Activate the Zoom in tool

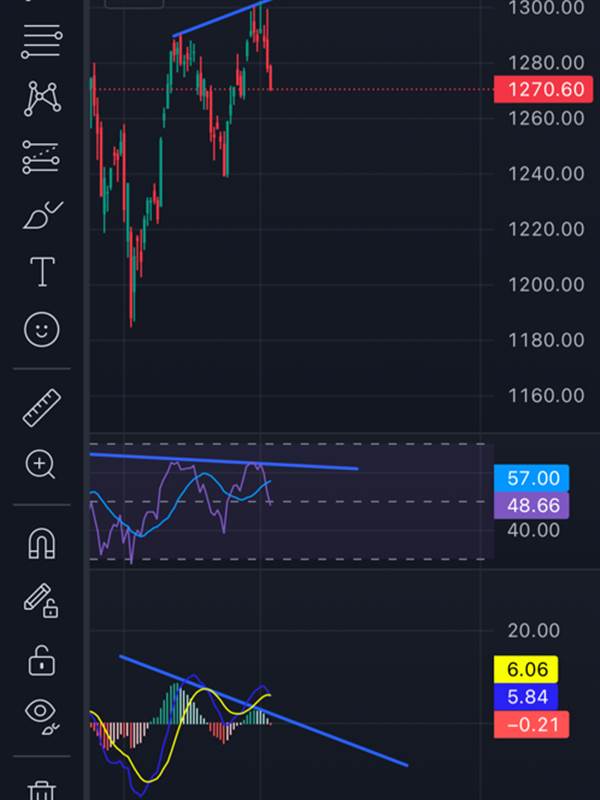40,464
